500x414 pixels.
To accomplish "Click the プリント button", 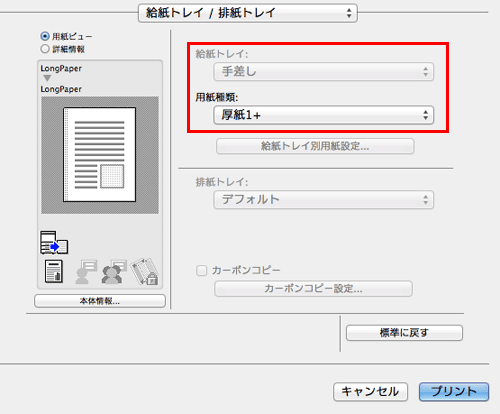I will click(x=454, y=392).
